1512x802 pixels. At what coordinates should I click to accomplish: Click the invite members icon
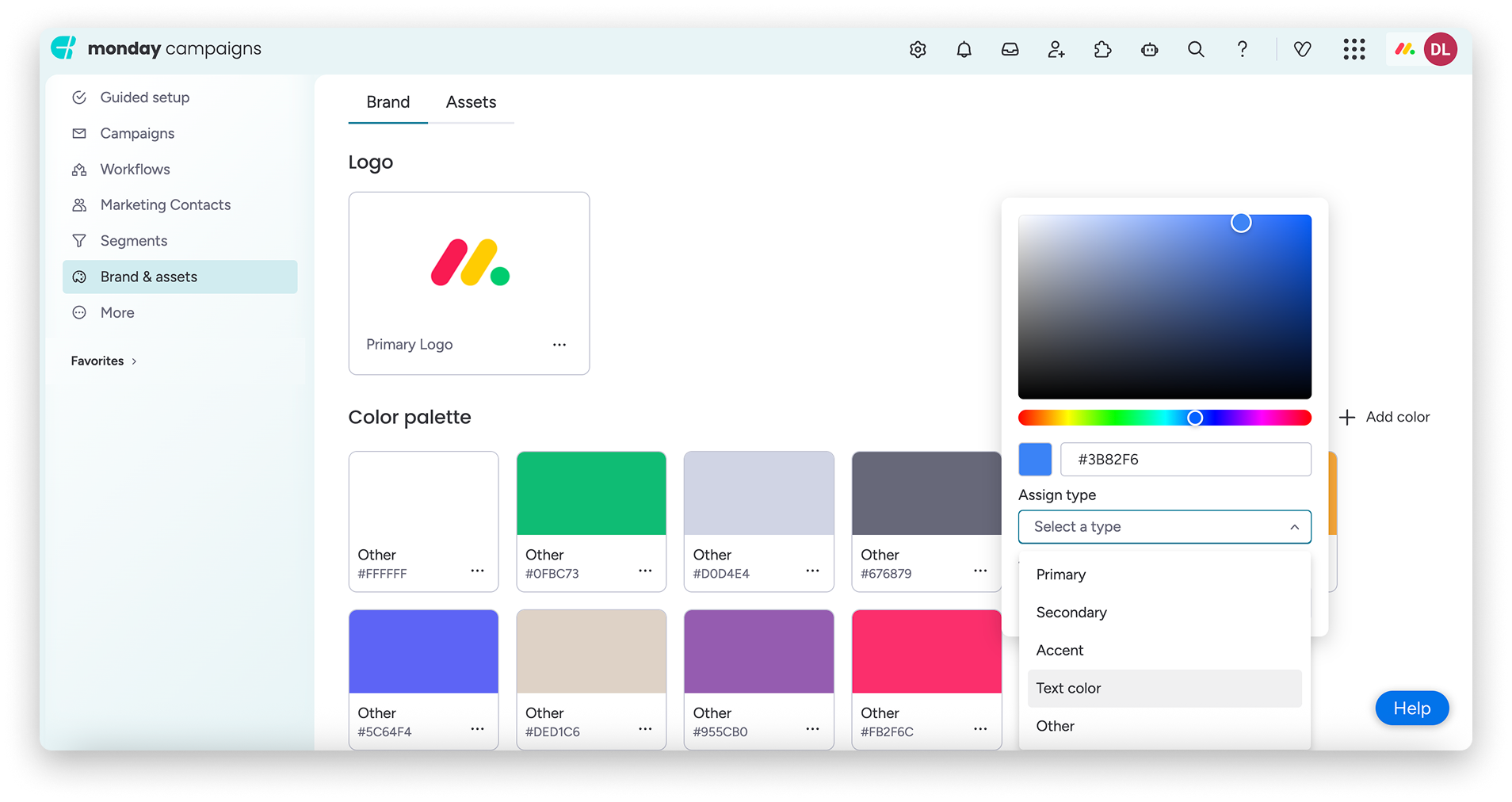(x=1056, y=49)
